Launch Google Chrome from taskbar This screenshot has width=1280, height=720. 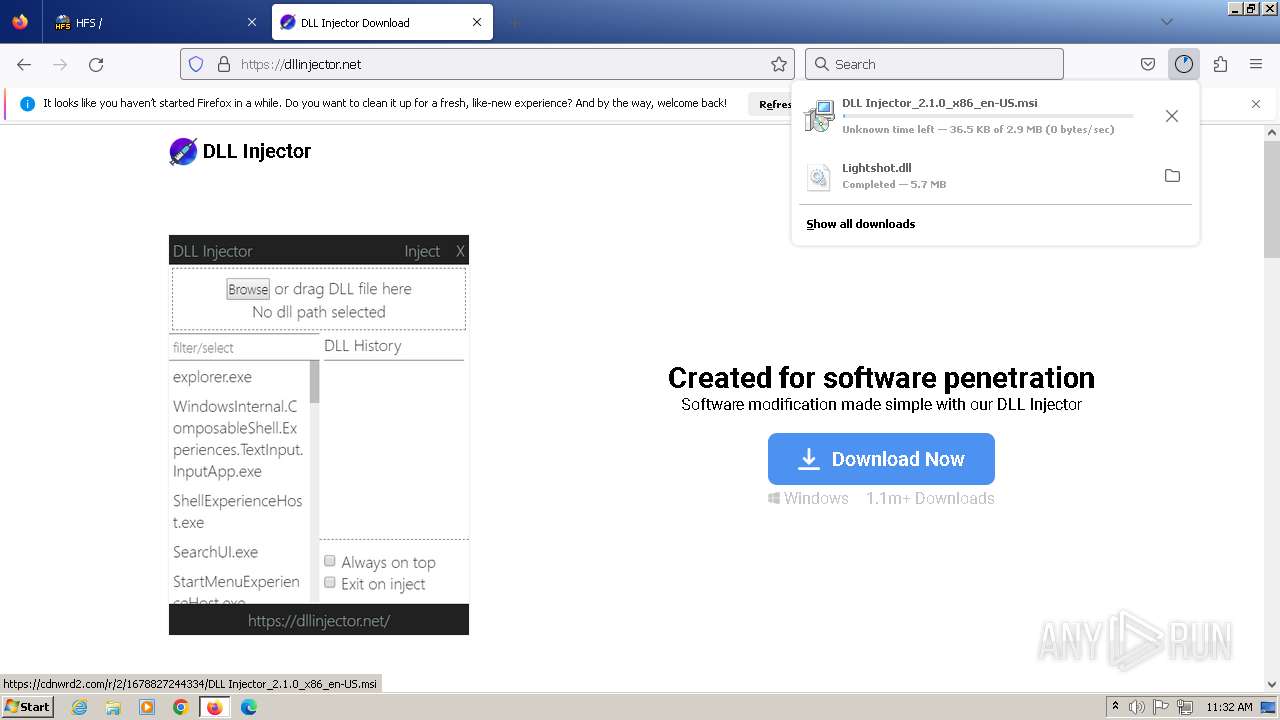point(181,707)
